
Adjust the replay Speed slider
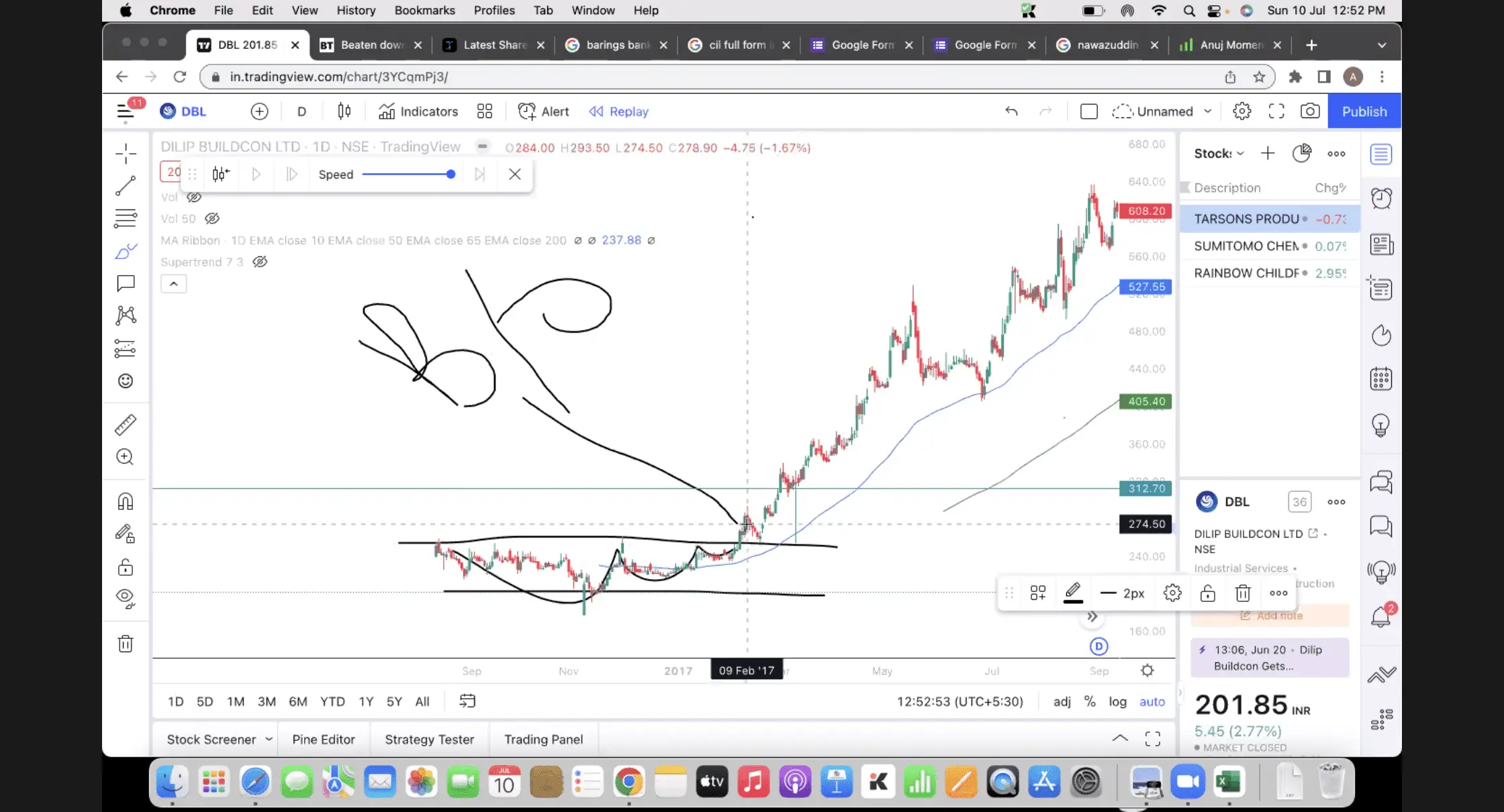451,174
